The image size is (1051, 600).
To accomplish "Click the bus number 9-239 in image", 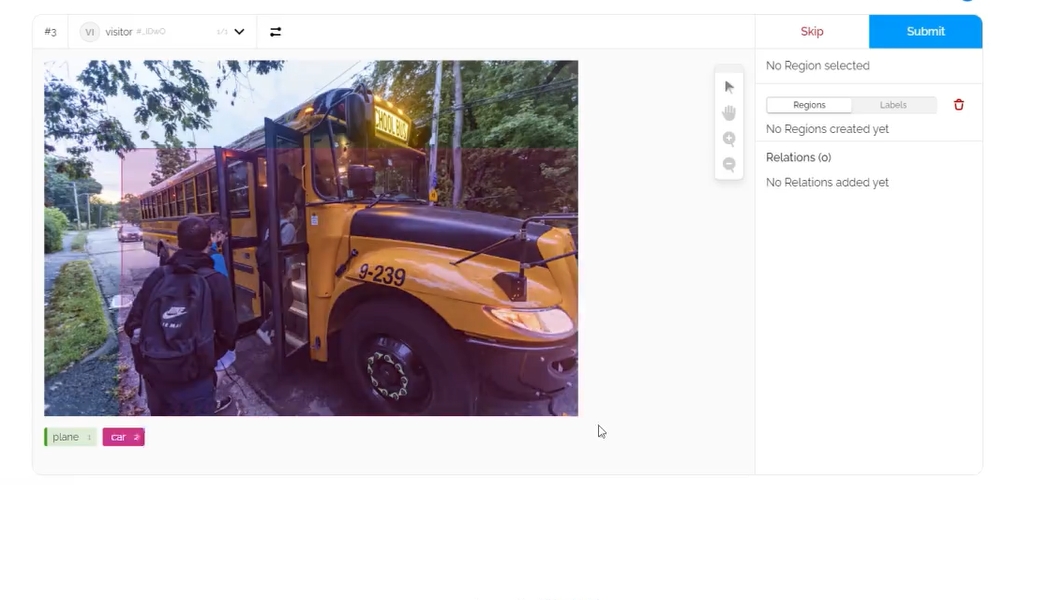I will 382,274.
